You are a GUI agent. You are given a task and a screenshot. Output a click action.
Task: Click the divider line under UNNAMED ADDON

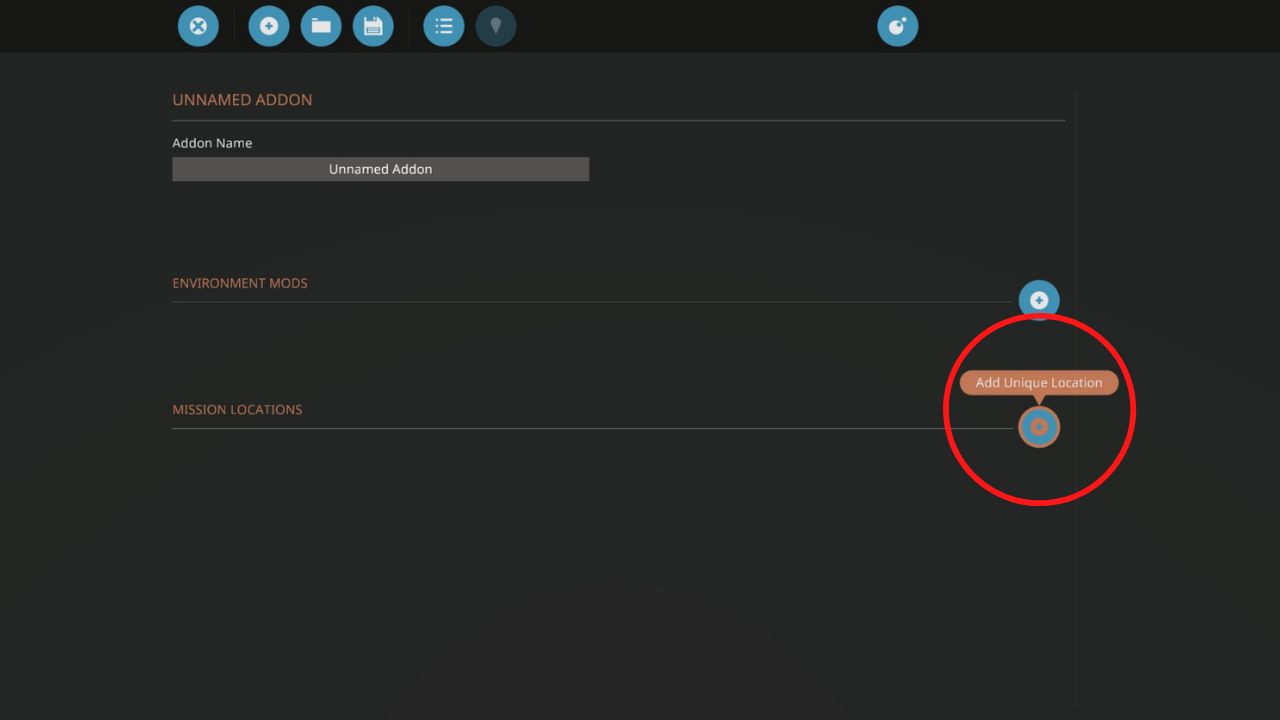click(600, 120)
